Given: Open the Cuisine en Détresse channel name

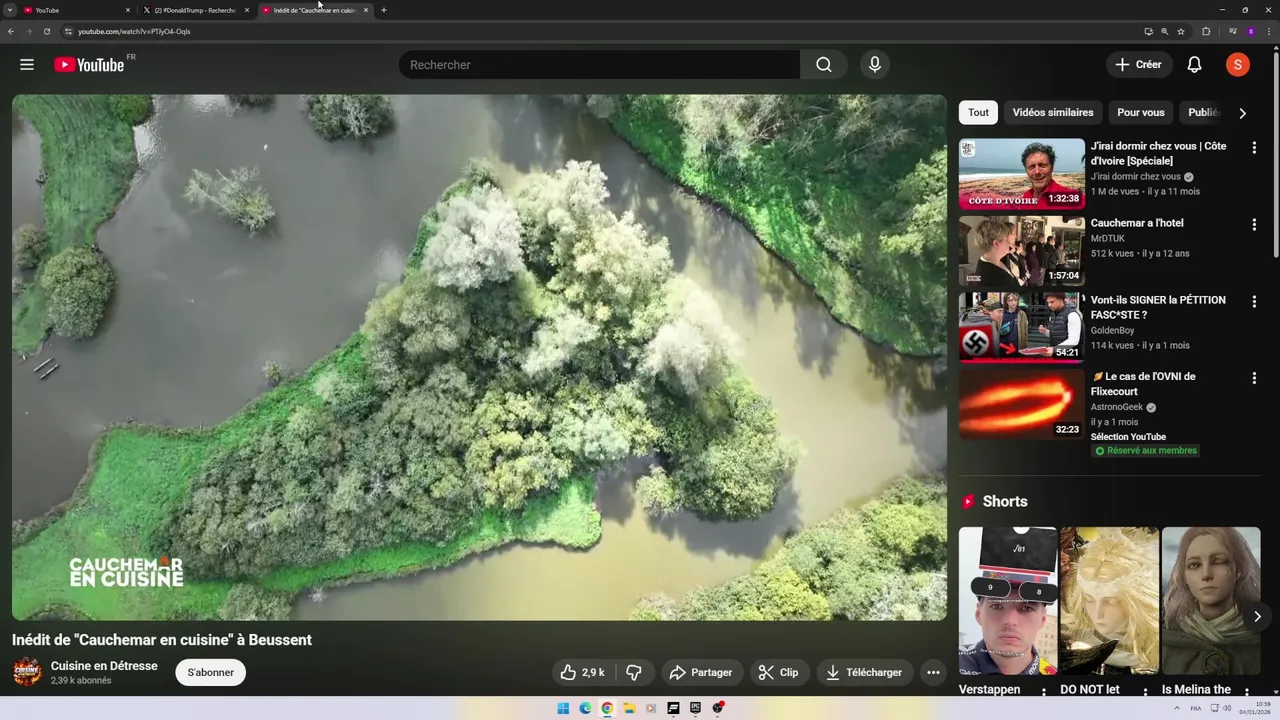Looking at the screenshot, I should [x=104, y=666].
